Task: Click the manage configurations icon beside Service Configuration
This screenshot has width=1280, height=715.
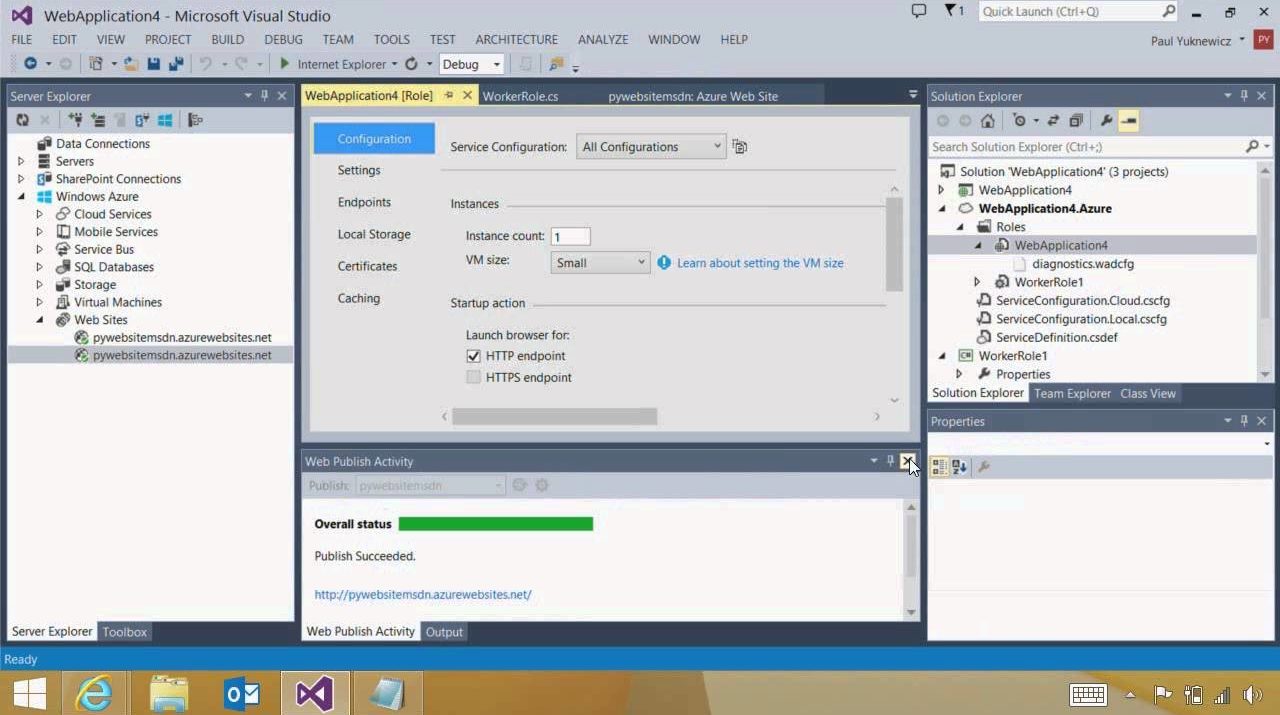Action: [x=740, y=147]
